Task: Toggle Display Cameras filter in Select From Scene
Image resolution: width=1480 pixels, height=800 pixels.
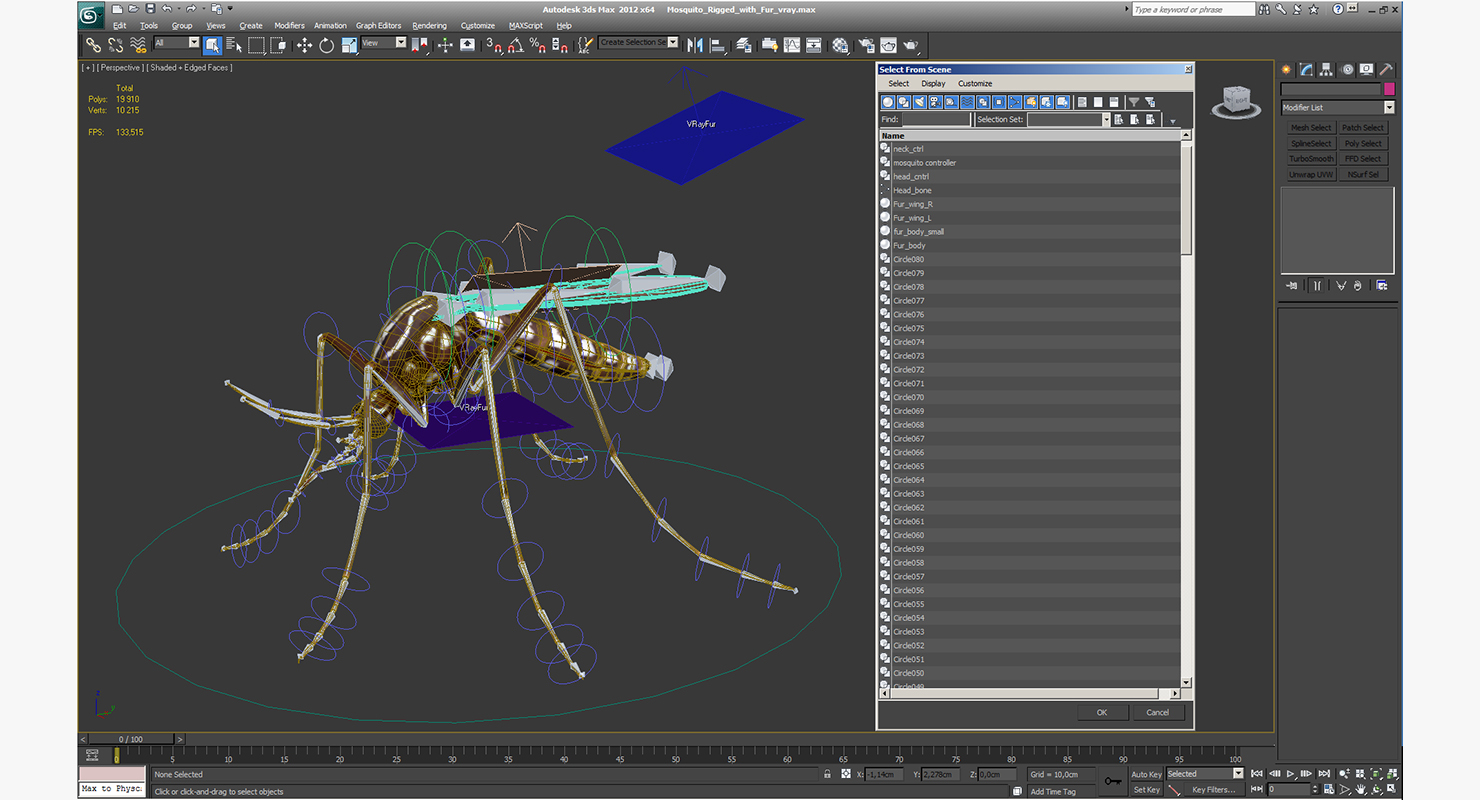Action: tap(935, 102)
